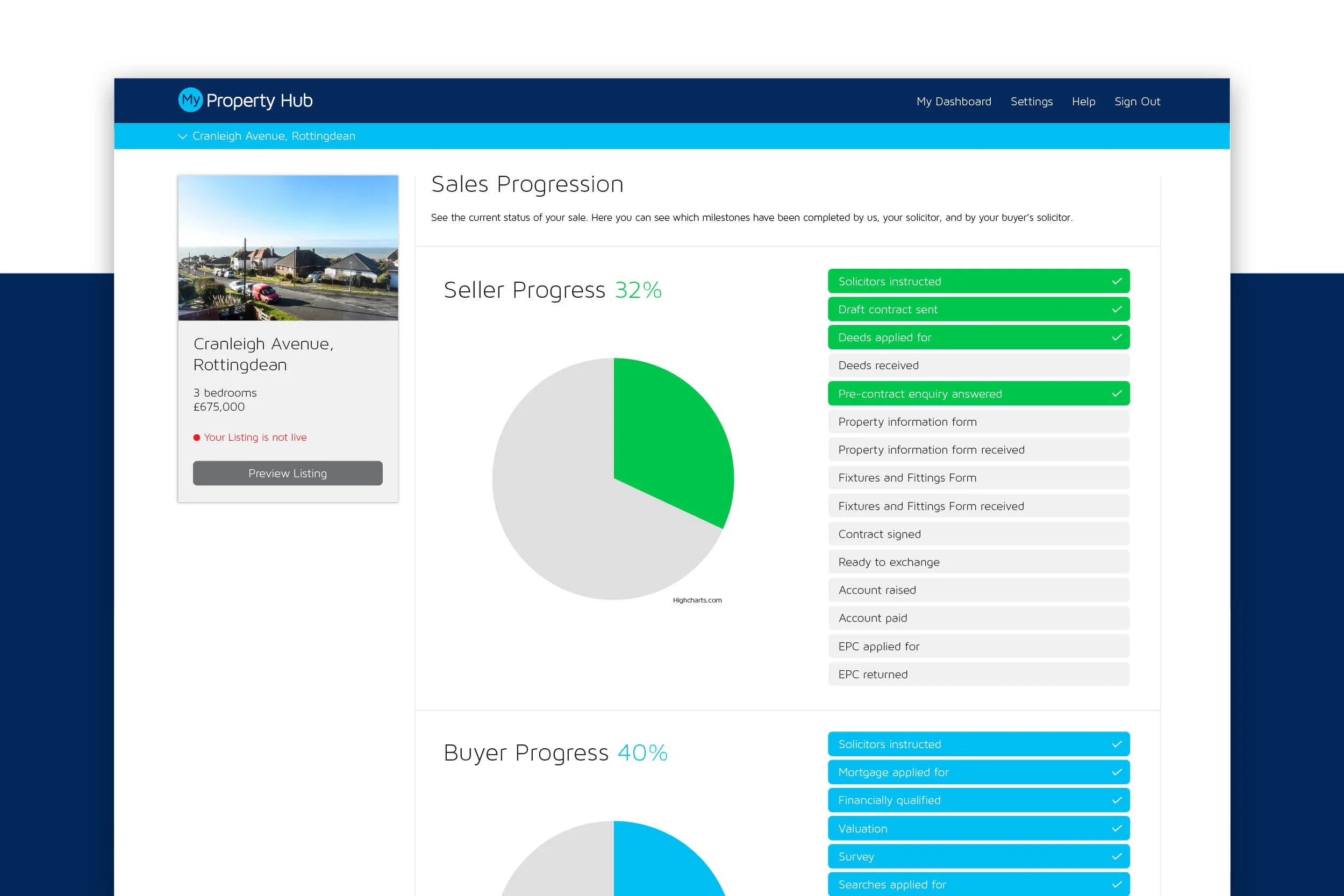The height and width of the screenshot is (896, 1344).
Task: Select the Fixtures and Fittings Form milestone
Action: click(979, 478)
